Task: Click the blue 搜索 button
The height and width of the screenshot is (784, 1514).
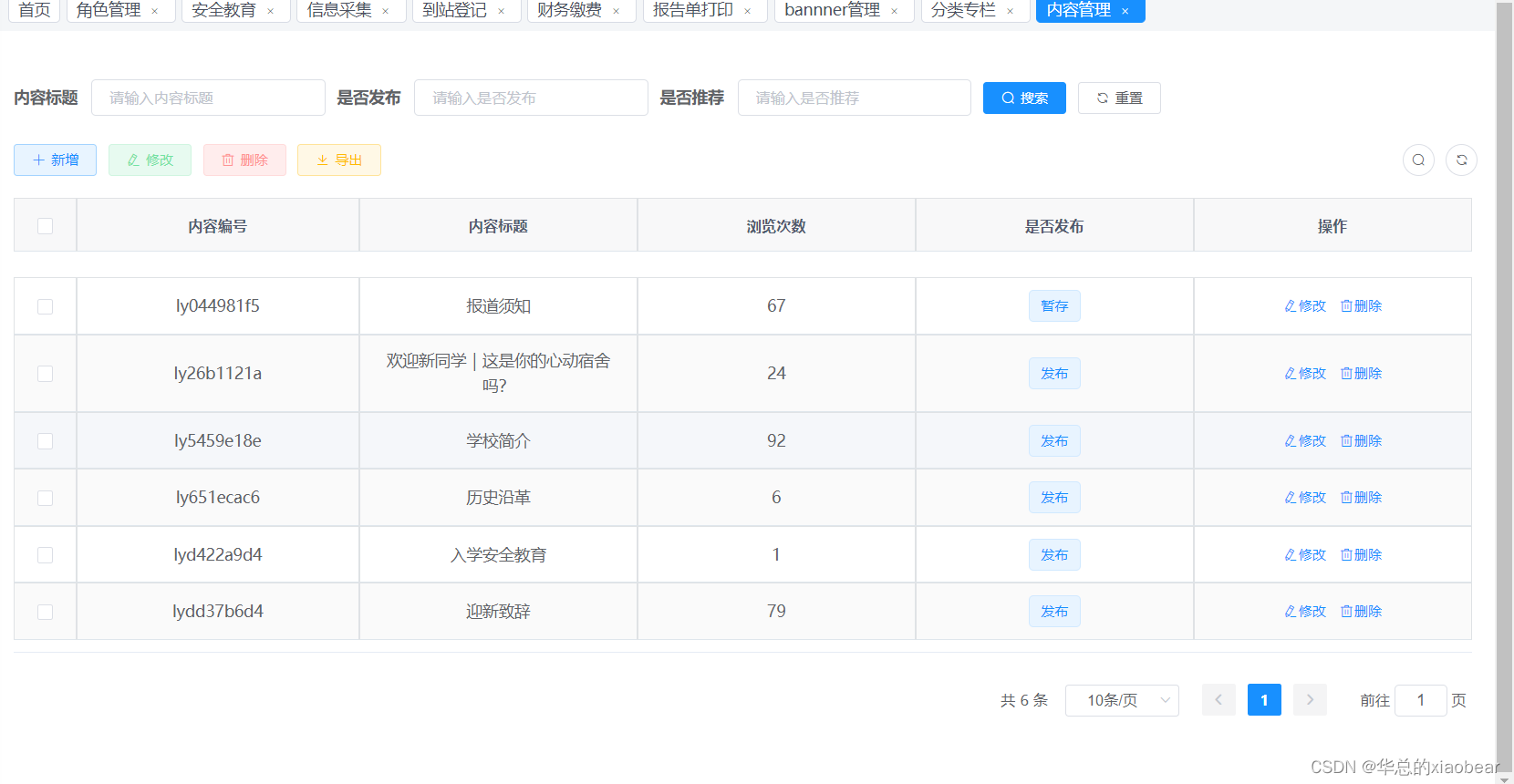Action: pos(1024,98)
